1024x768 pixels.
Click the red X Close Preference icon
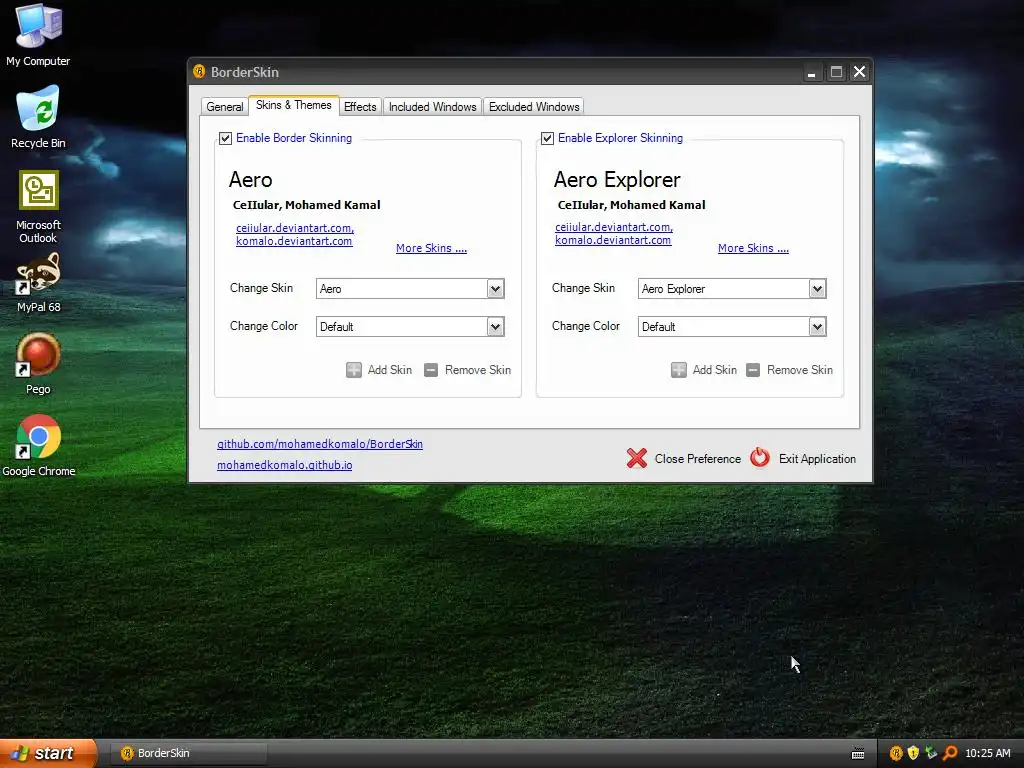[637, 458]
